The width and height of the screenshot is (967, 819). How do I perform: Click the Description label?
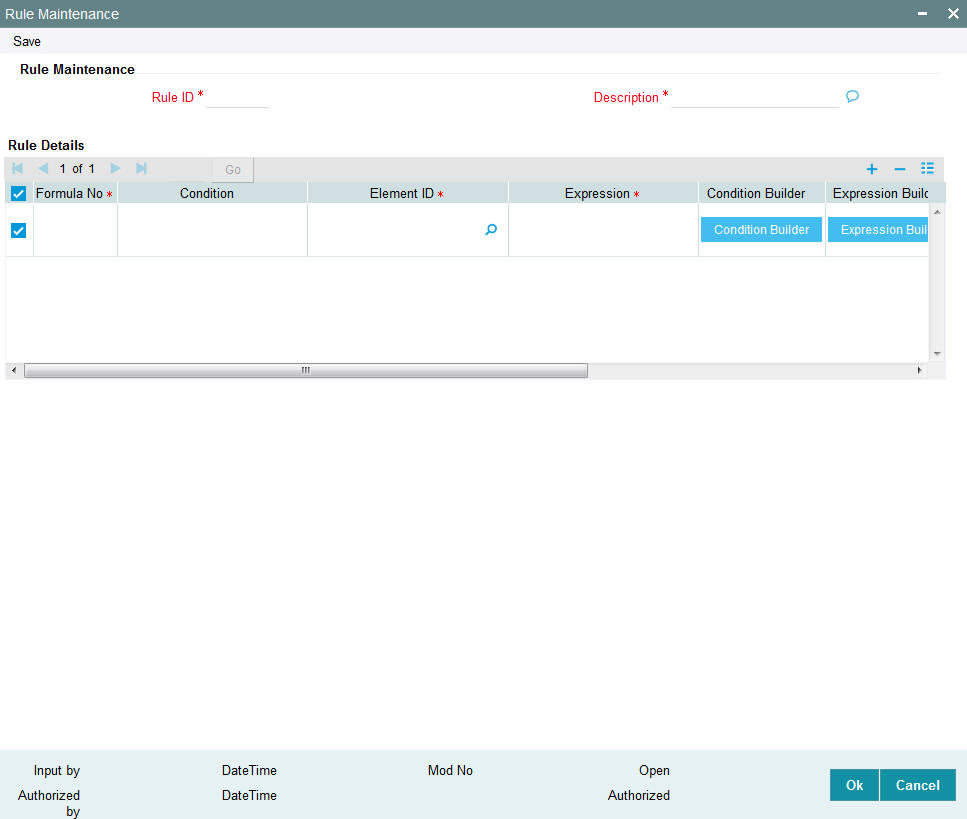626,97
